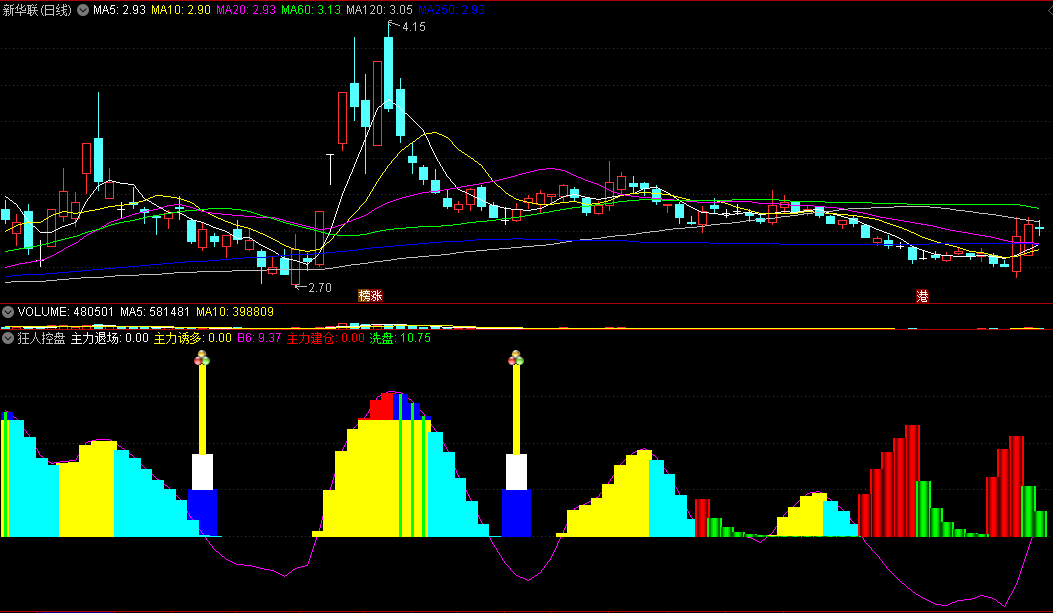1053x613 pixels.
Task: Click the MA120: 3.05 label
Action: (379, 10)
